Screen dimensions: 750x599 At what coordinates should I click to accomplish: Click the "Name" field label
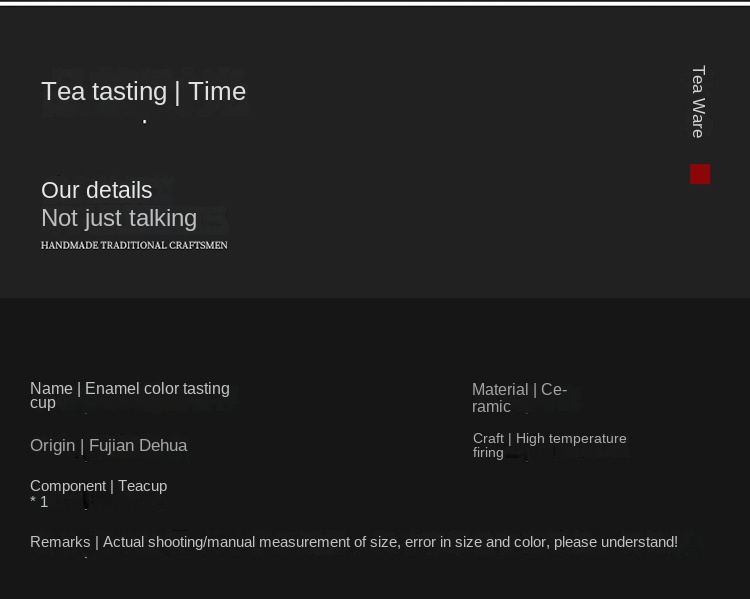coord(51,388)
